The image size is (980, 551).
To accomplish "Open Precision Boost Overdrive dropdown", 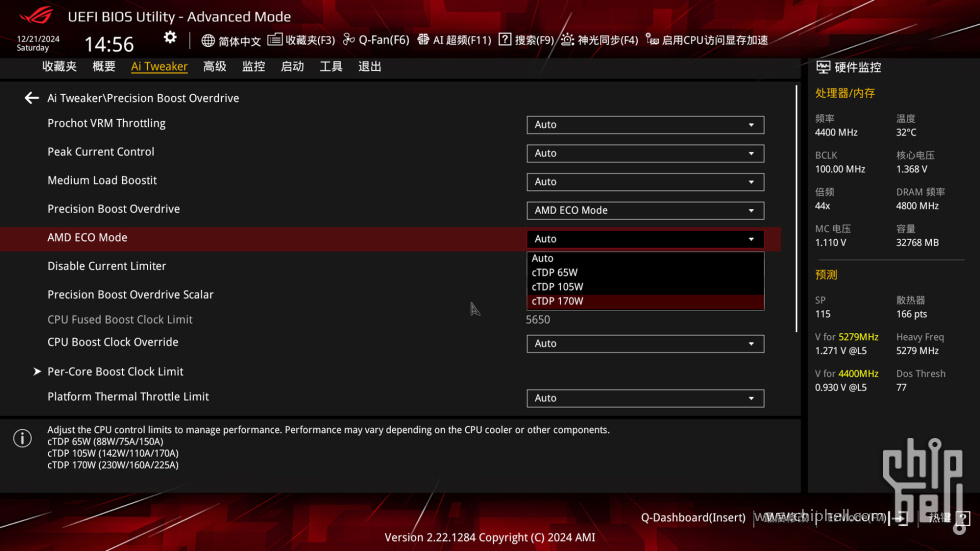I will pyautogui.click(x=645, y=211).
